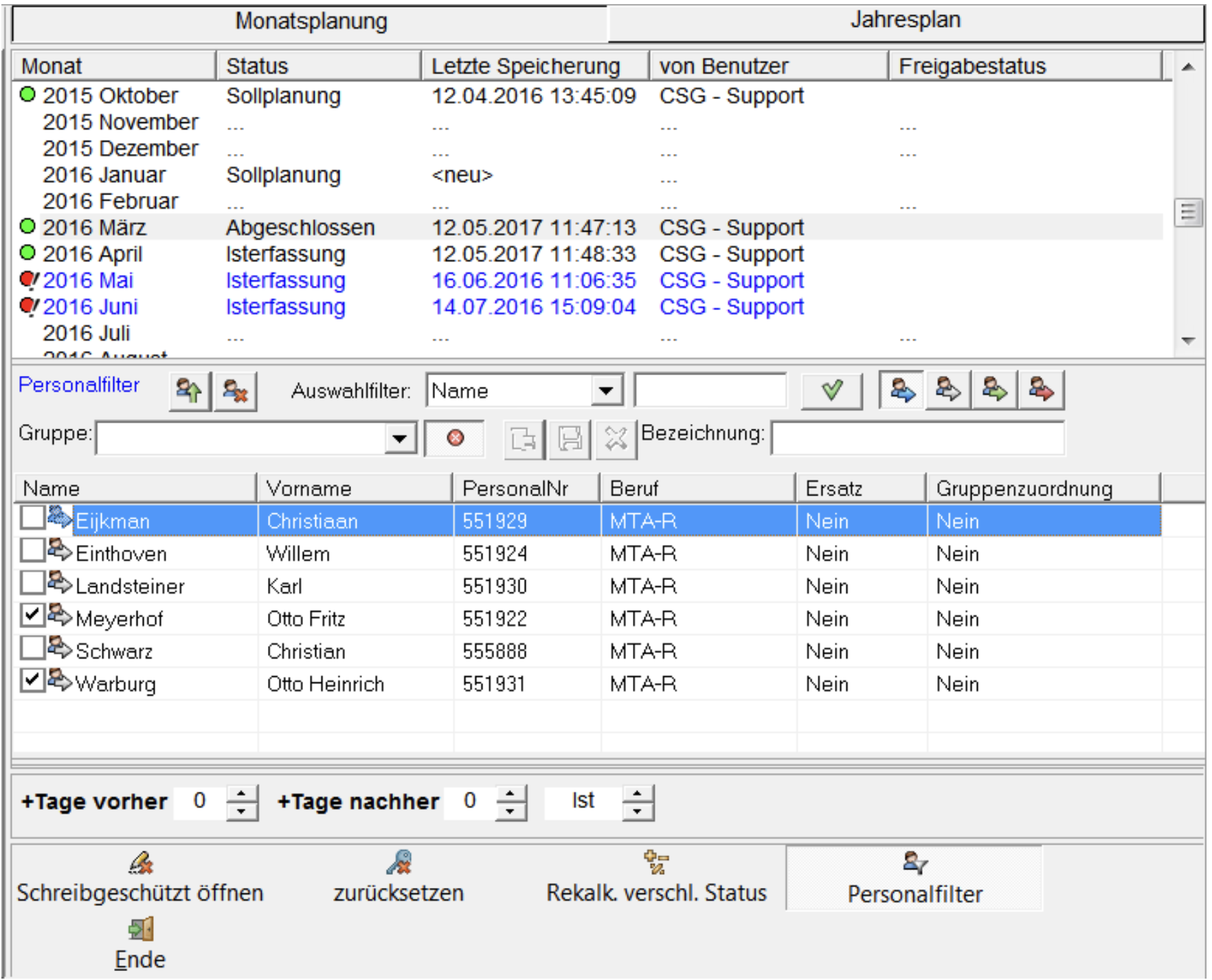Click the down arrow of Ist spinner
This screenshot has width=1212, height=980.
click(638, 812)
